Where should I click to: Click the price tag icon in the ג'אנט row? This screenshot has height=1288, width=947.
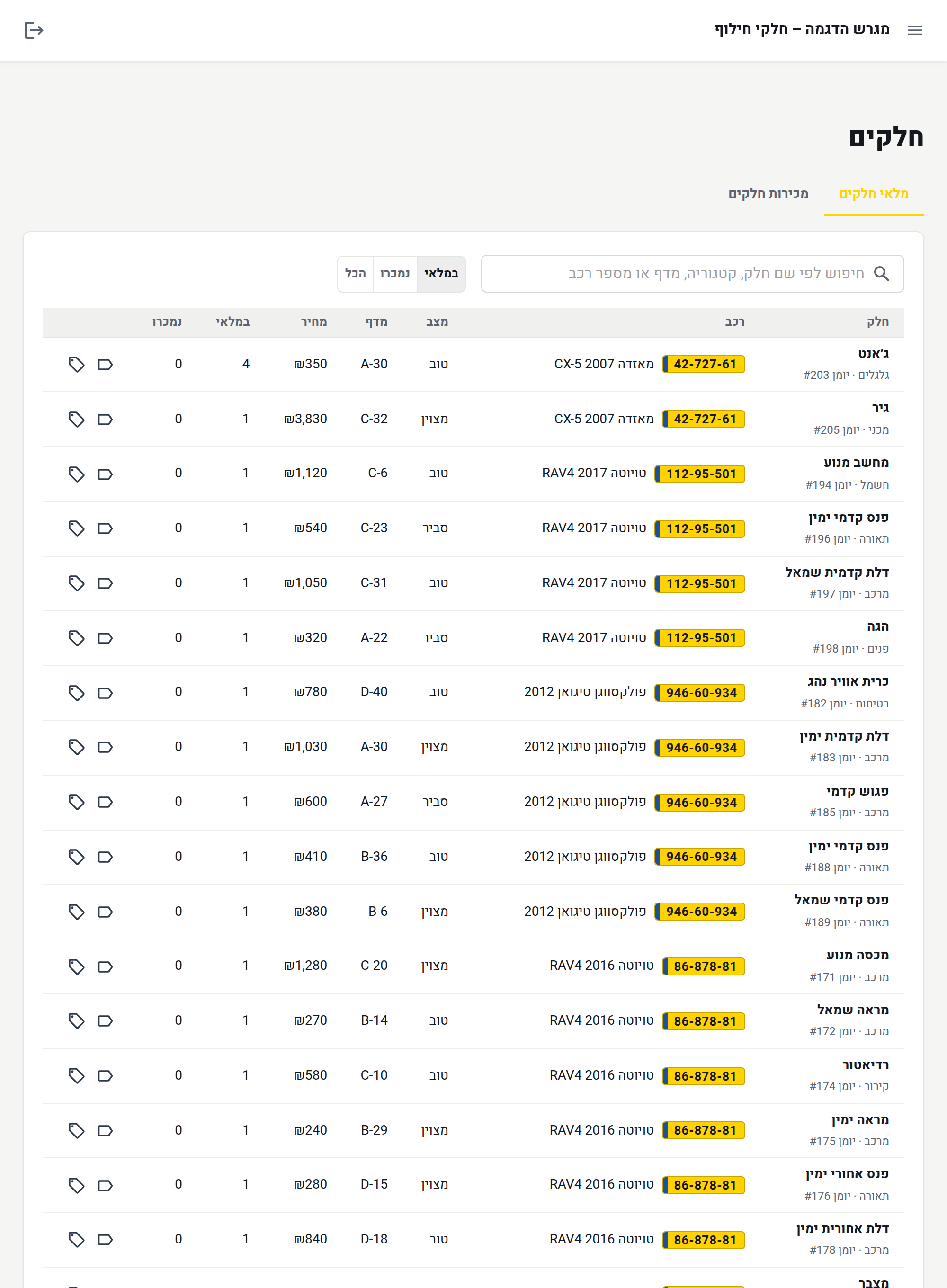pos(76,365)
